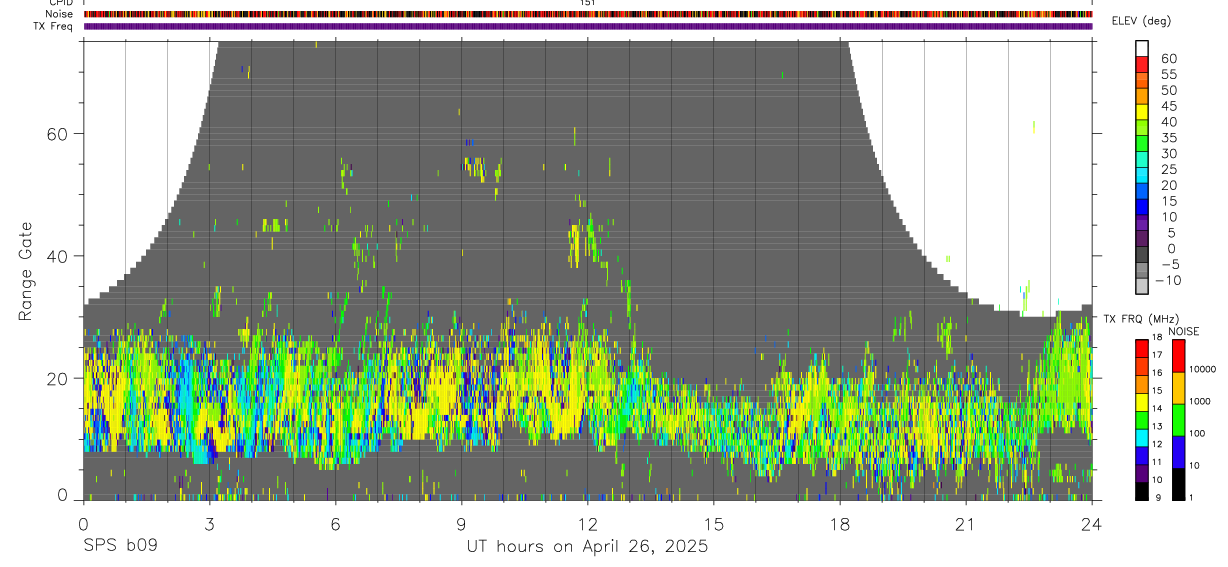Click the dark gray 0-degree elevation block

[x=1142, y=255]
